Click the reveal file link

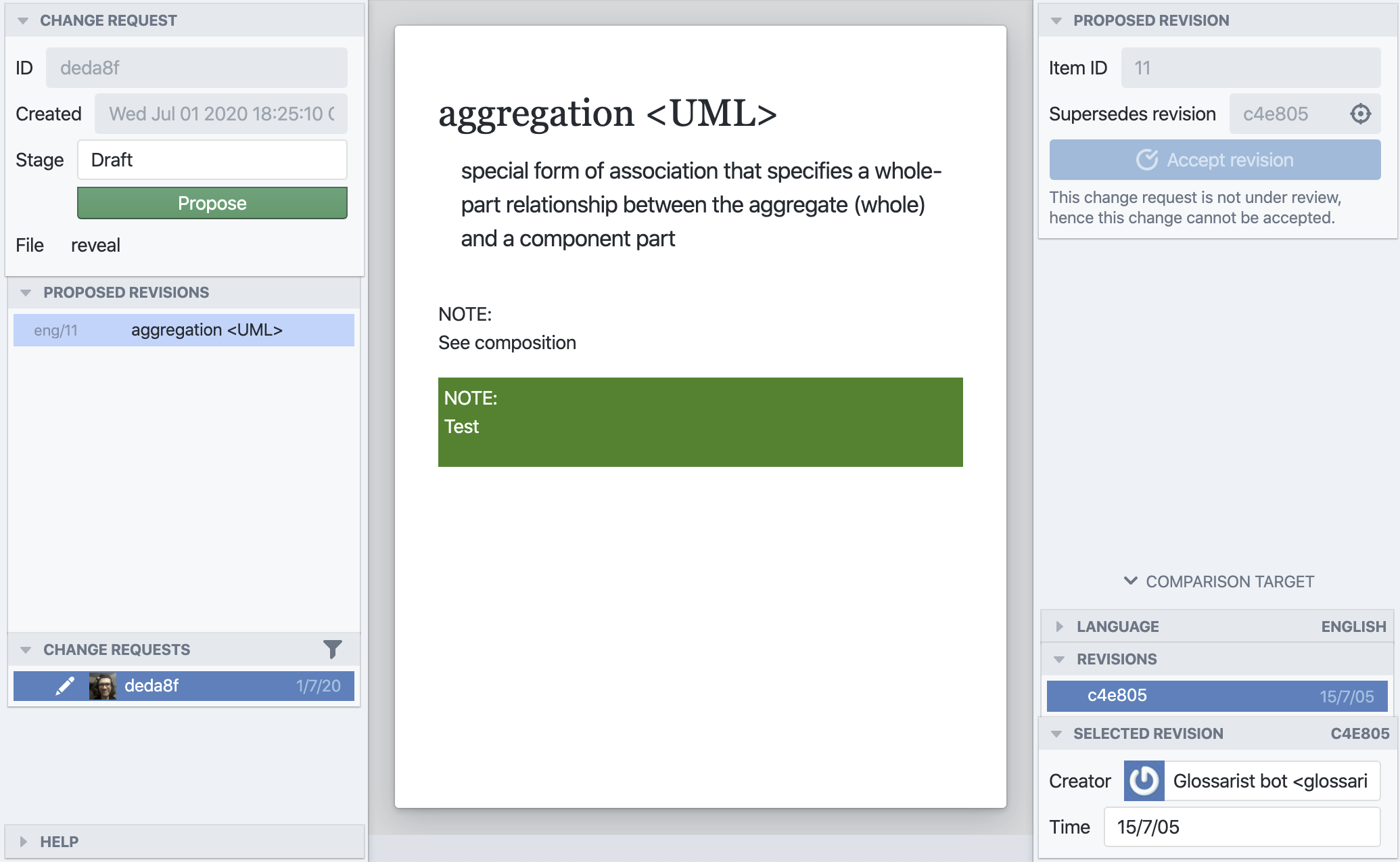[x=95, y=245]
